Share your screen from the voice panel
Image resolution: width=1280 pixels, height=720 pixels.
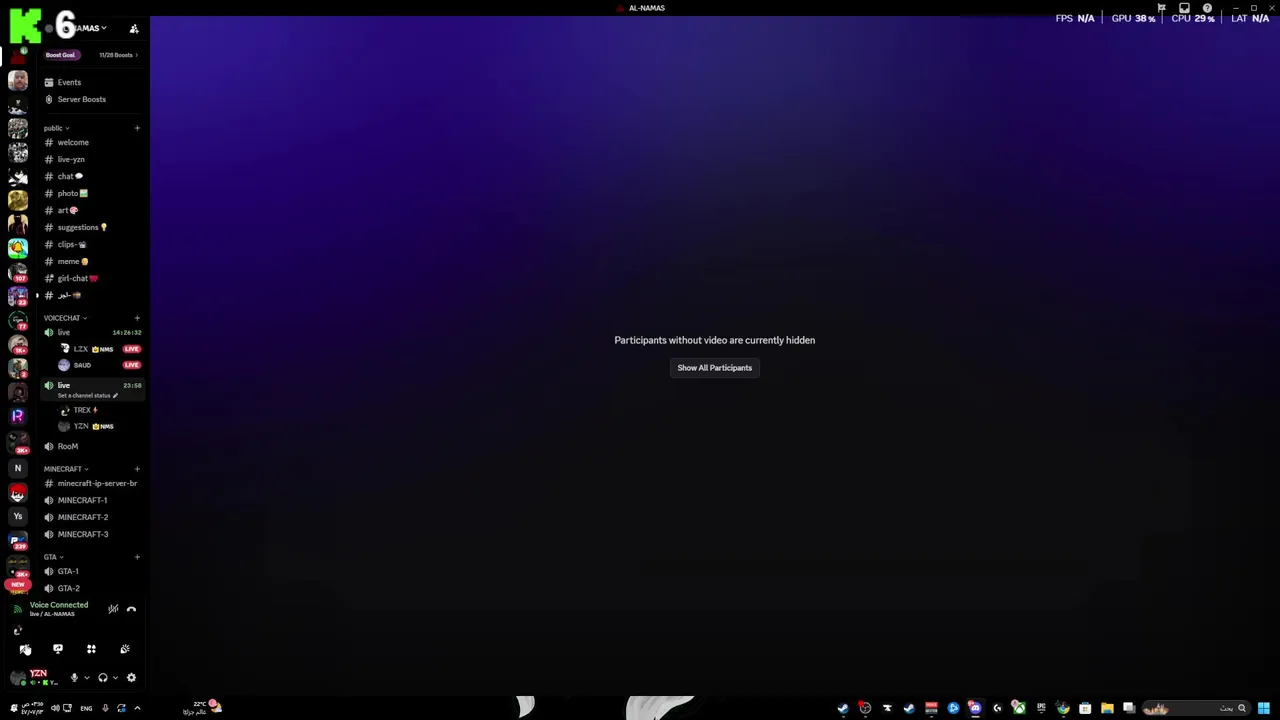[58, 649]
